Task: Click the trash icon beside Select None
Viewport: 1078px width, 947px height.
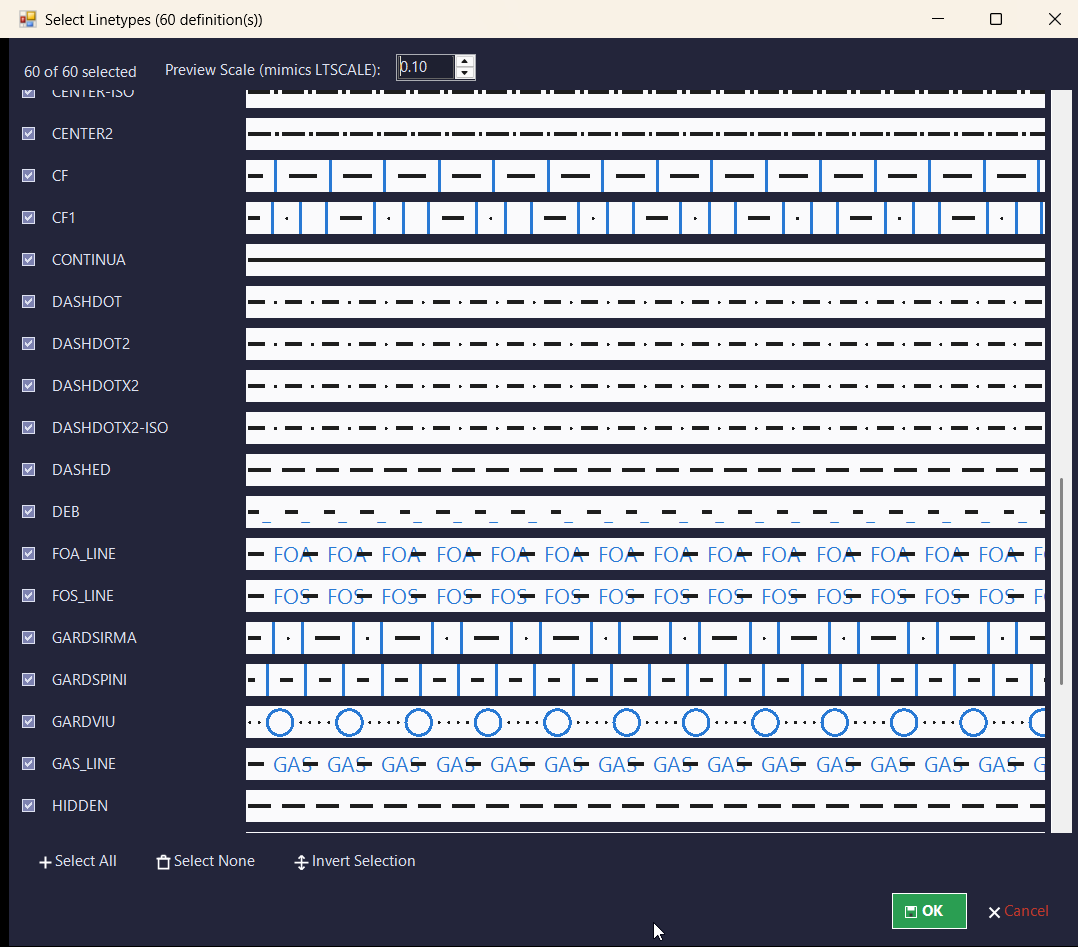Action: tap(163, 862)
